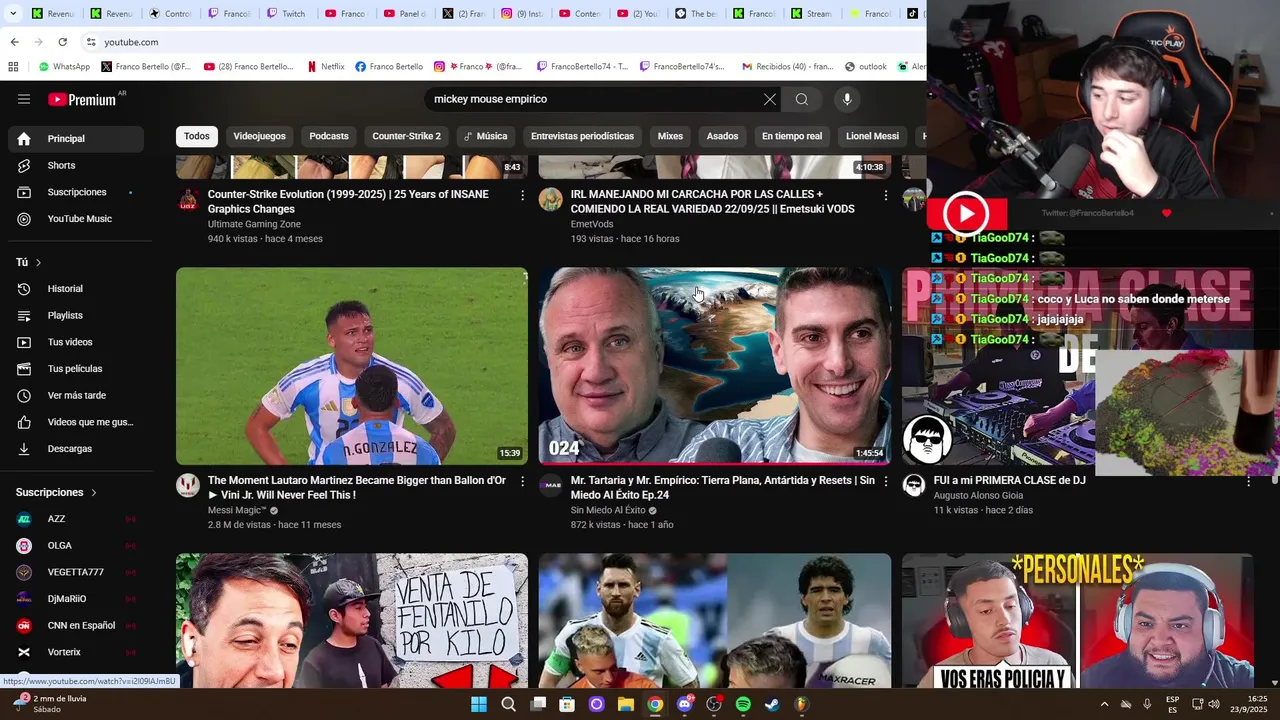The width and height of the screenshot is (1280, 720).
Task: Go back with the browser back arrow
Action: click(14, 42)
